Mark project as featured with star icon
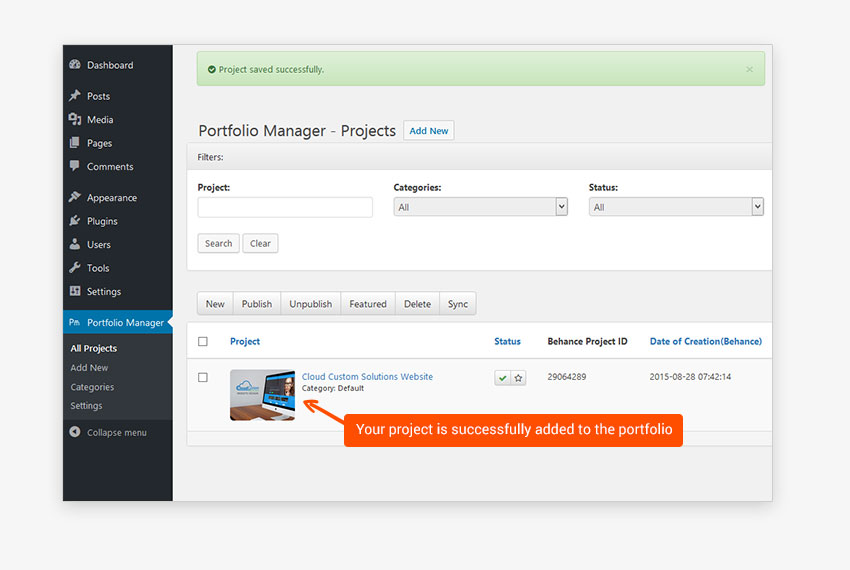Image resolution: width=850 pixels, height=570 pixels. (x=518, y=378)
